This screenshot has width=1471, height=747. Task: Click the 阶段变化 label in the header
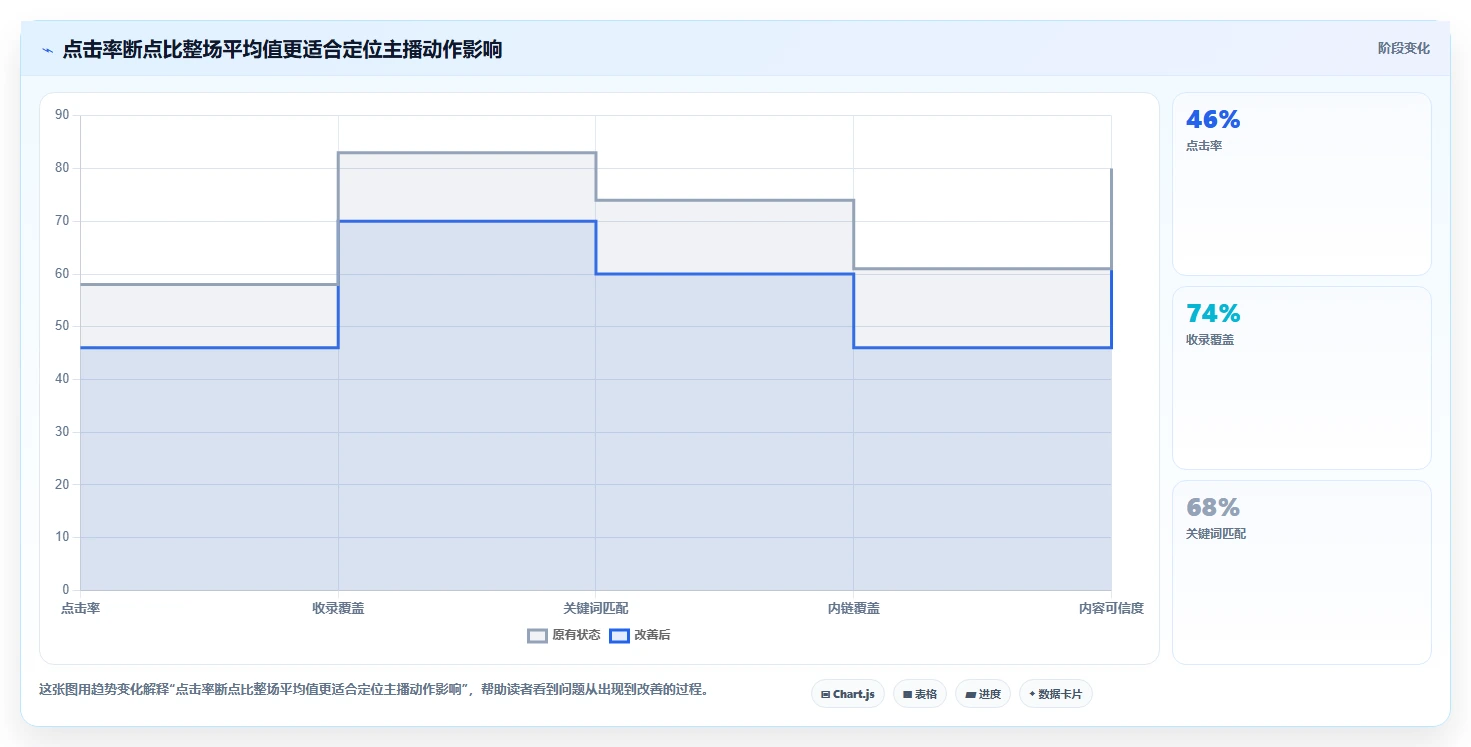point(1404,48)
